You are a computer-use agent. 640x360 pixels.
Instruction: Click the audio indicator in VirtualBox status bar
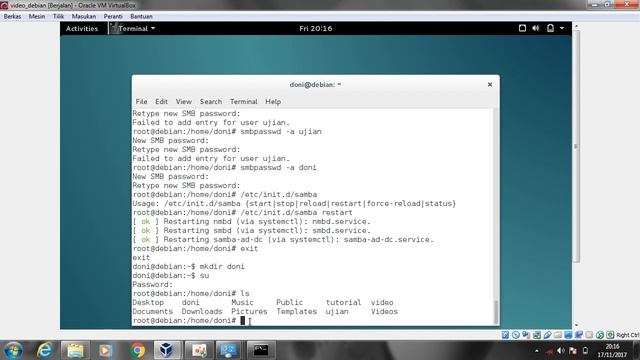coord(526,335)
